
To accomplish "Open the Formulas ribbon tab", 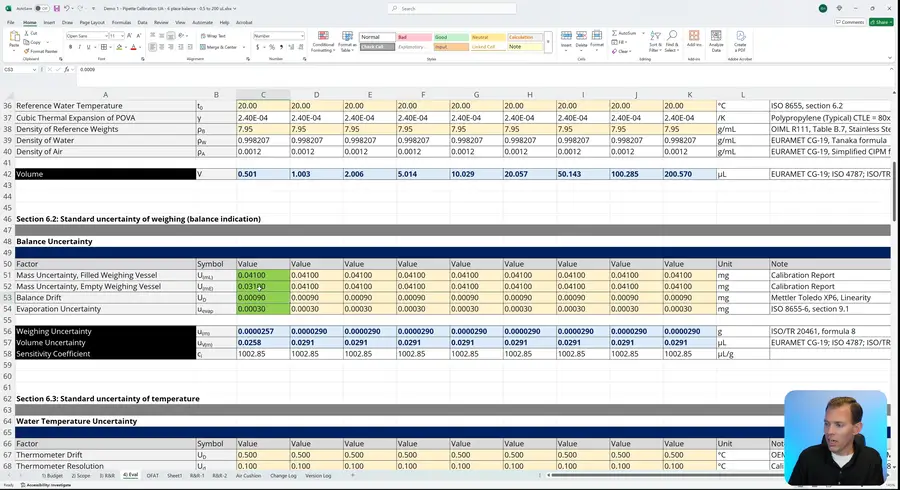I will tap(121, 21).
